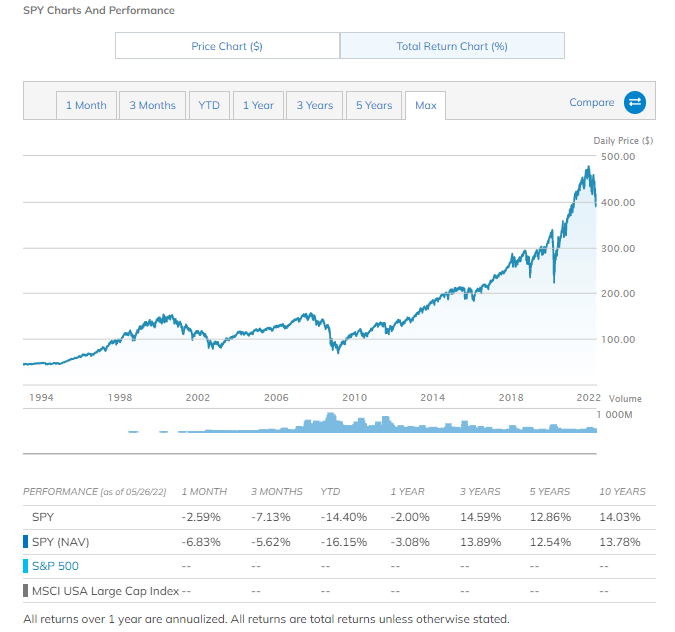The image size is (675, 632).
Task: Select the Max range tab
Action: (426, 105)
